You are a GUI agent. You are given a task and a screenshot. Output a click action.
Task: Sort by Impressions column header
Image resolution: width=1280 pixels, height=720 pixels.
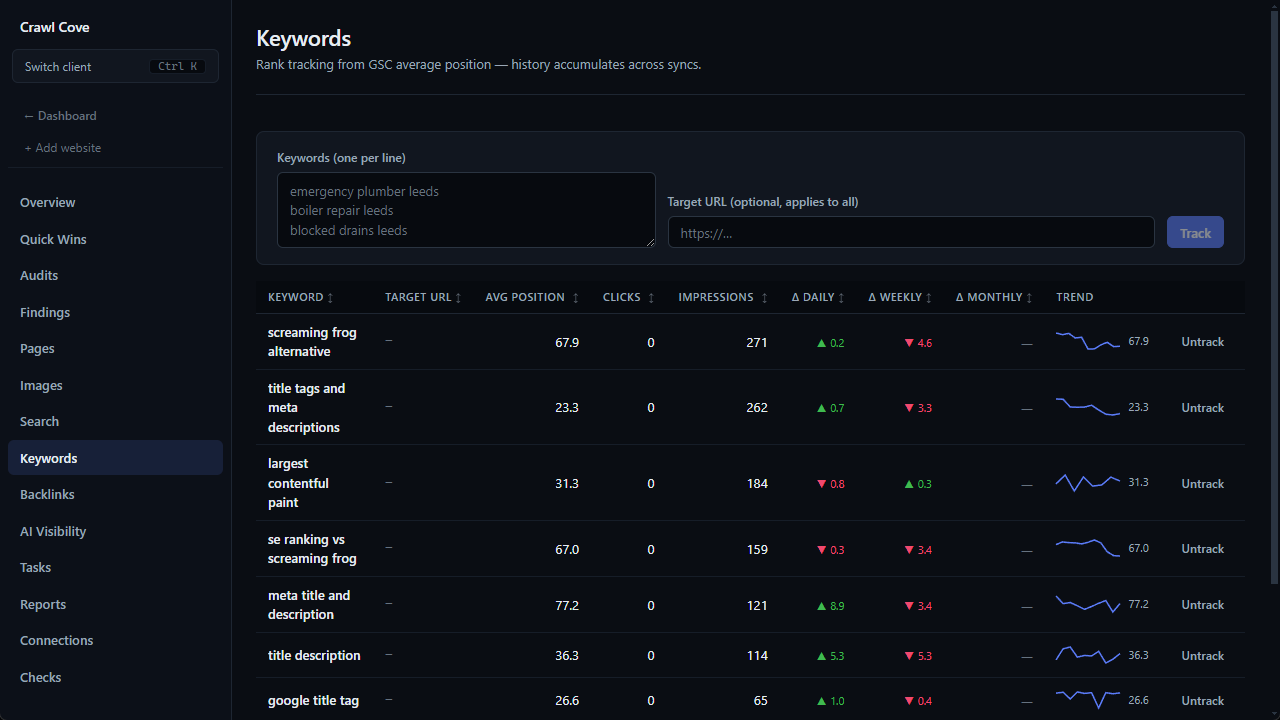[723, 297]
